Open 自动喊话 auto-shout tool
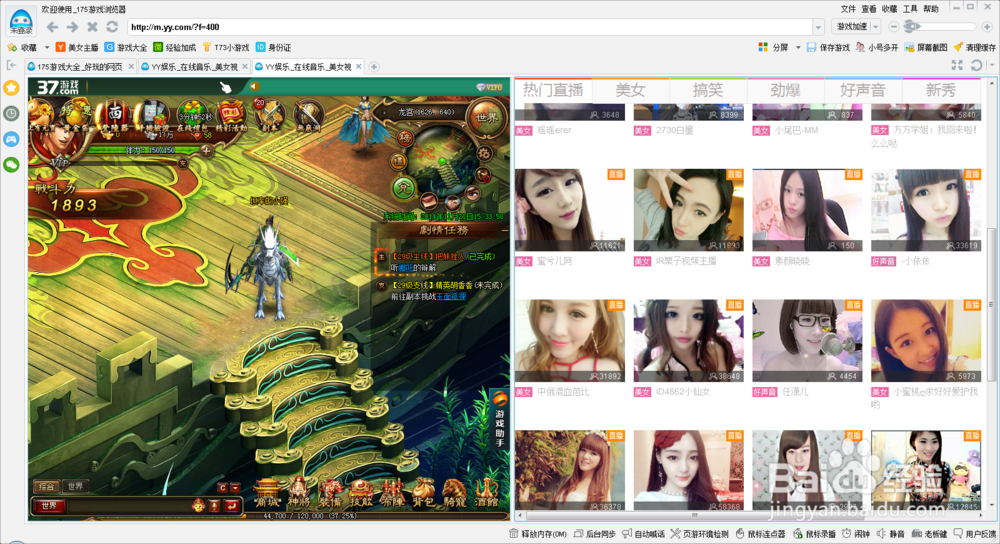 (x=643, y=534)
